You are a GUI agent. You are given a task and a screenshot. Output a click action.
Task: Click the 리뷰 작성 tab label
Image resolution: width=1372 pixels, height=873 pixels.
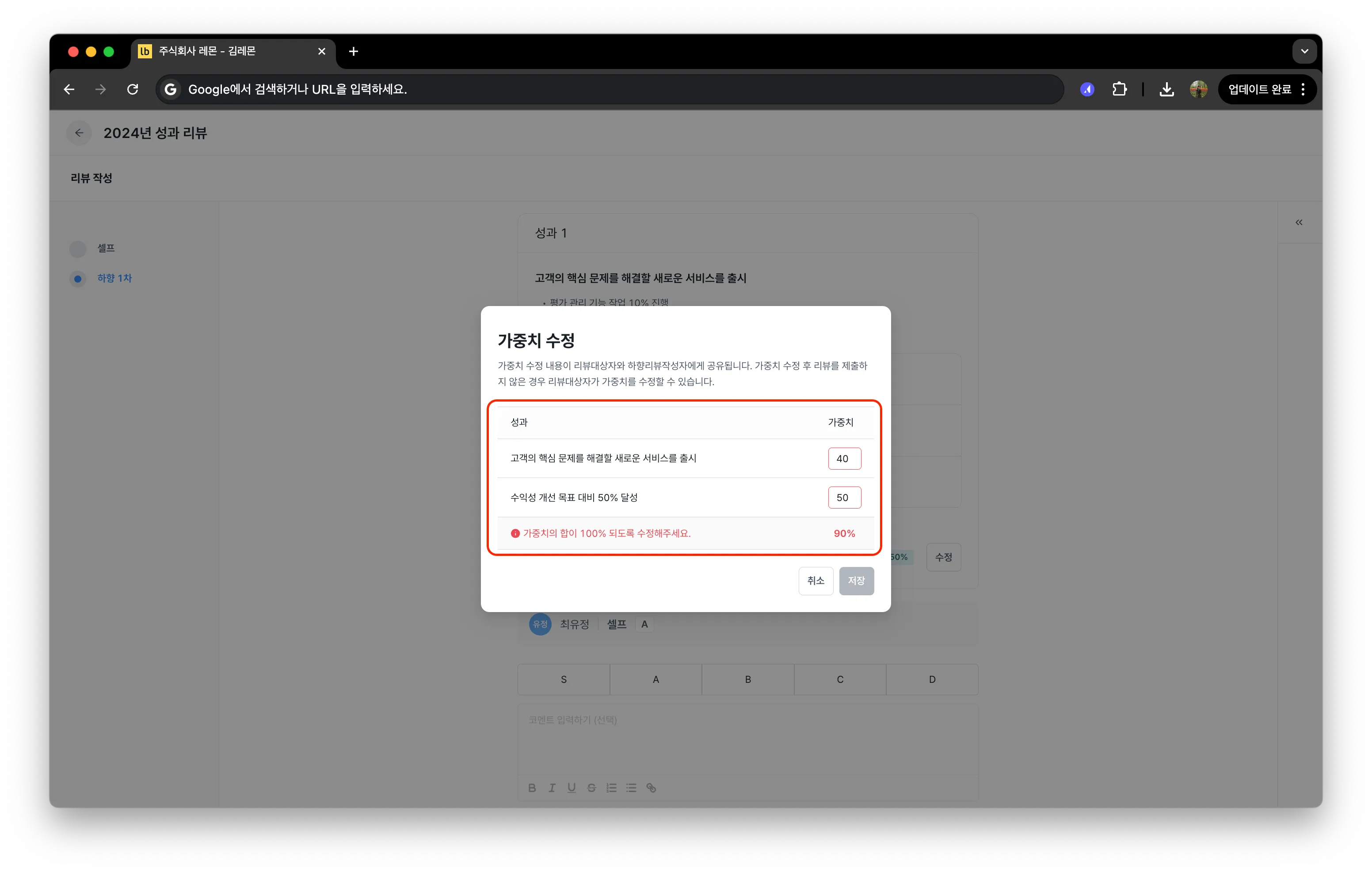(91, 178)
